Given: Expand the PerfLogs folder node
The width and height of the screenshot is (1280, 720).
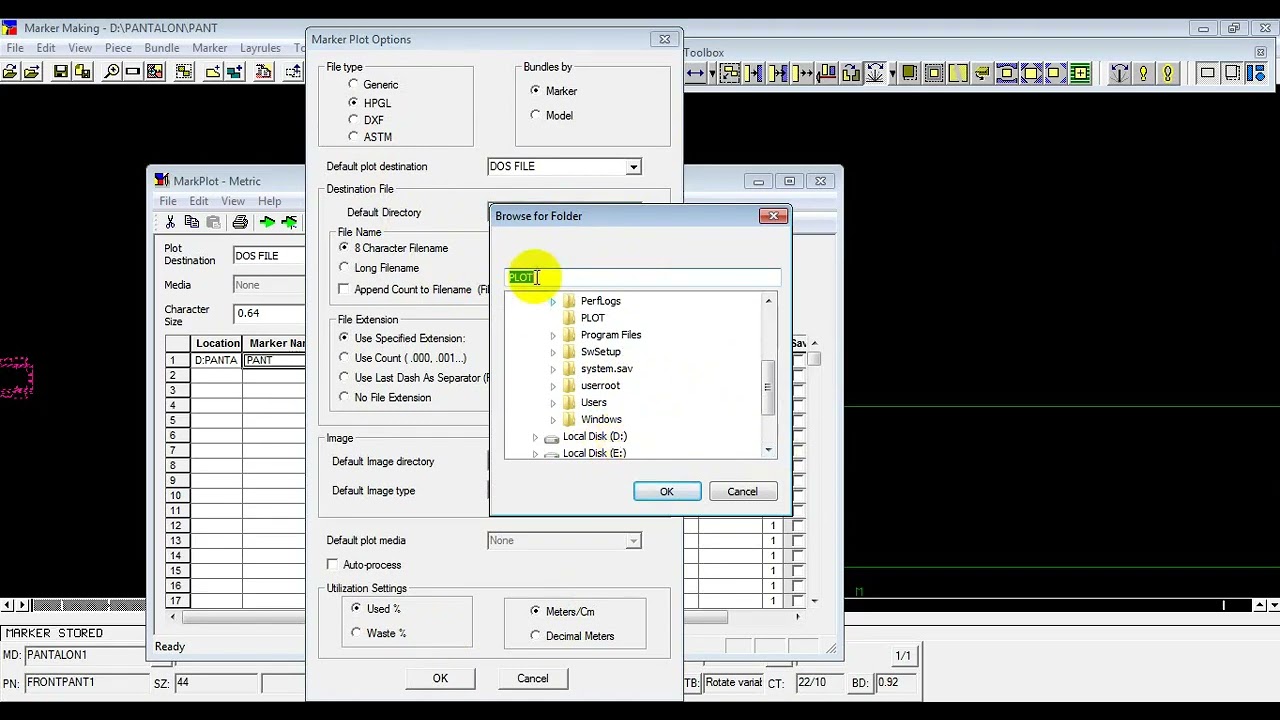Looking at the screenshot, I should click(x=553, y=301).
